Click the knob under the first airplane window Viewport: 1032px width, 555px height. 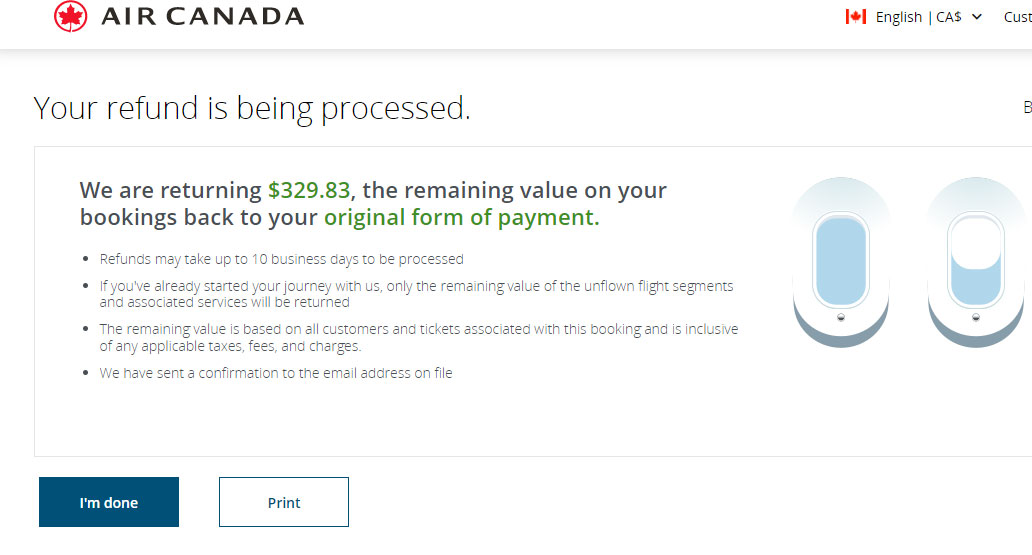(840, 317)
